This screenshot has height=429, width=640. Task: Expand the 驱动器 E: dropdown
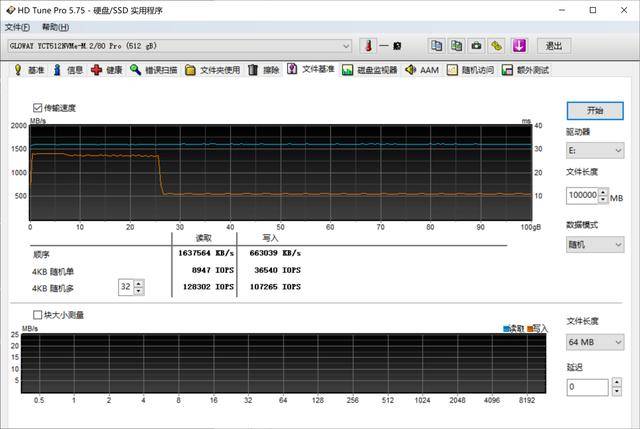[x=595, y=151]
